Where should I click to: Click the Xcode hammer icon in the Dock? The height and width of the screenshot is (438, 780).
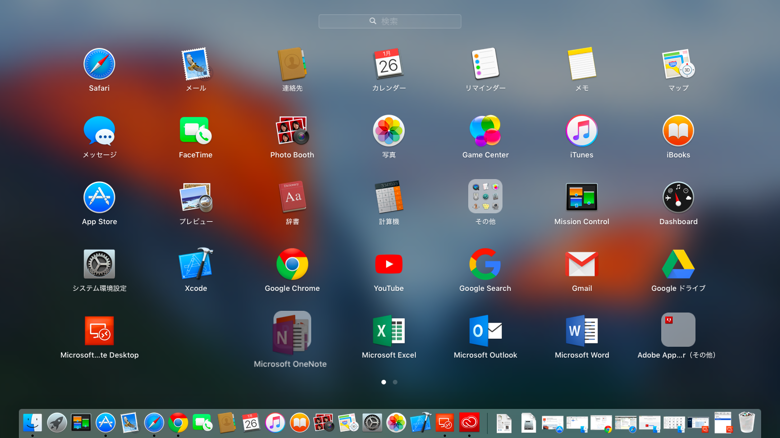(421, 423)
